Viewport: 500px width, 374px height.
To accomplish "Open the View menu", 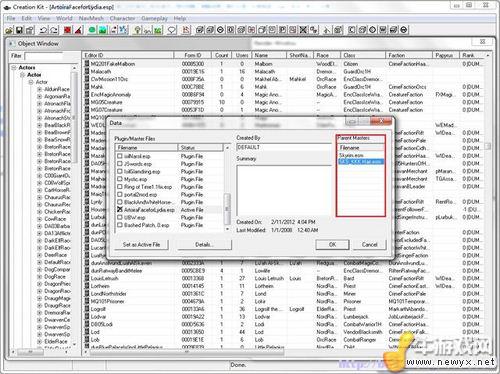I will pos(44,18).
